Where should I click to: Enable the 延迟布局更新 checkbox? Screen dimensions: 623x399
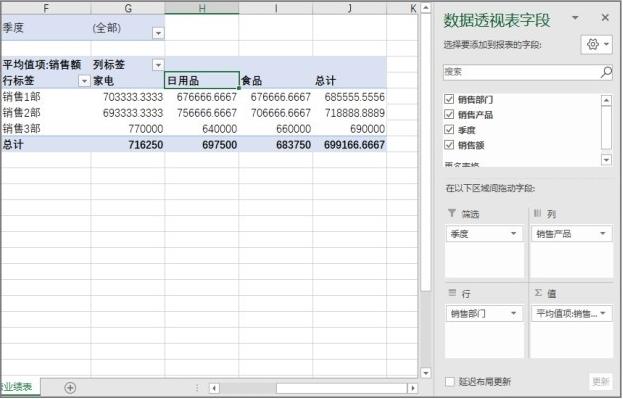coord(450,382)
